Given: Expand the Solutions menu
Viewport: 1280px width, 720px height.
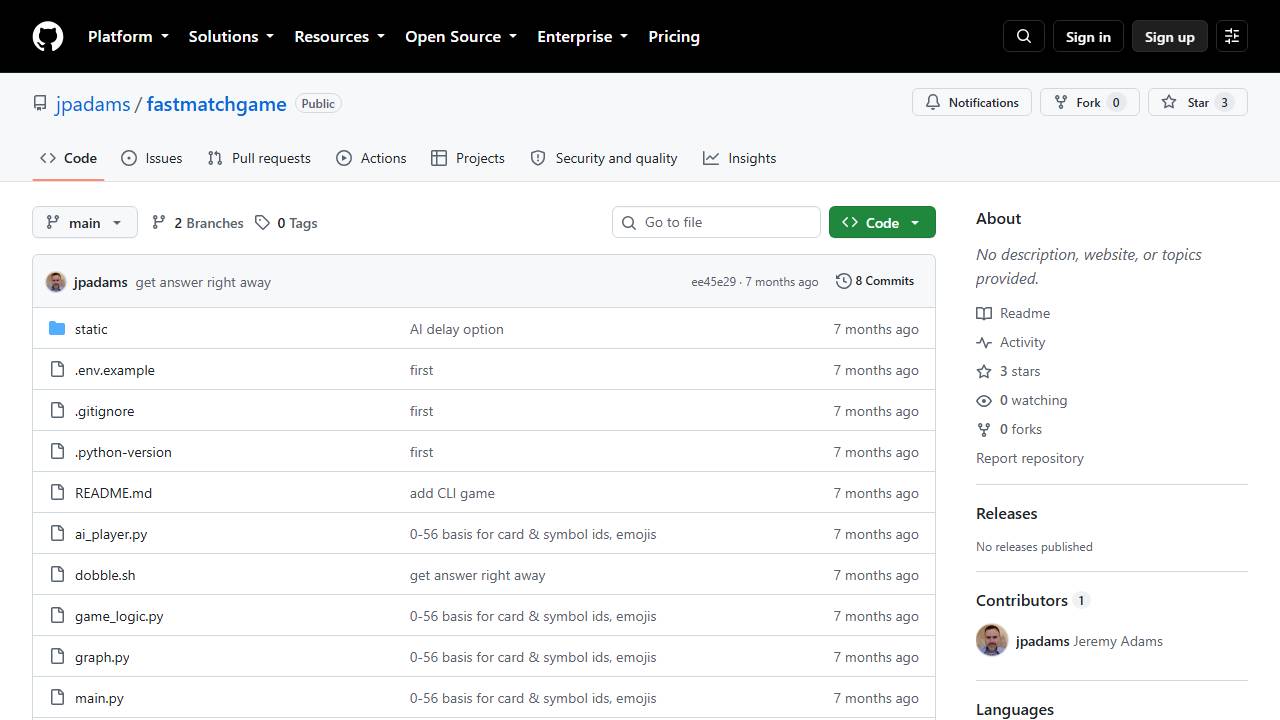Looking at the screenshot, I should pos(231,36).
